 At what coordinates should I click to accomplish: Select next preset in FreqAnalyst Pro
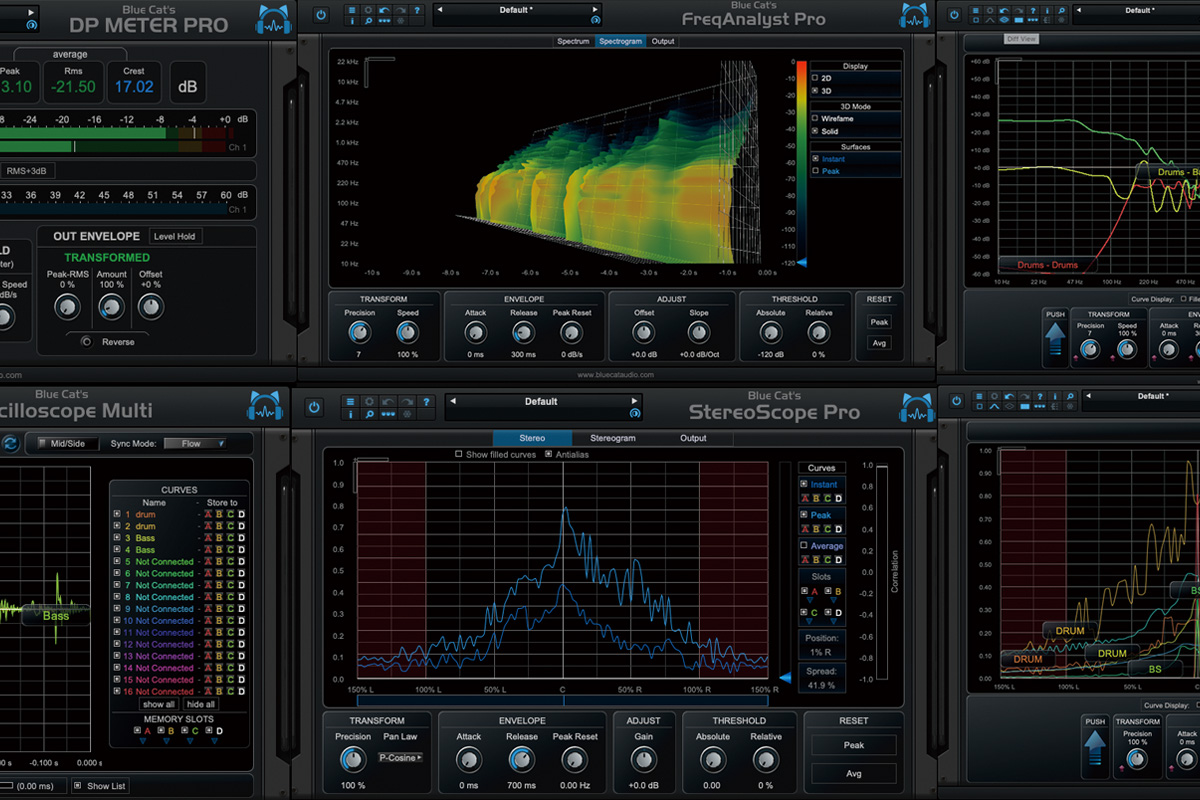tap(595, 10)
